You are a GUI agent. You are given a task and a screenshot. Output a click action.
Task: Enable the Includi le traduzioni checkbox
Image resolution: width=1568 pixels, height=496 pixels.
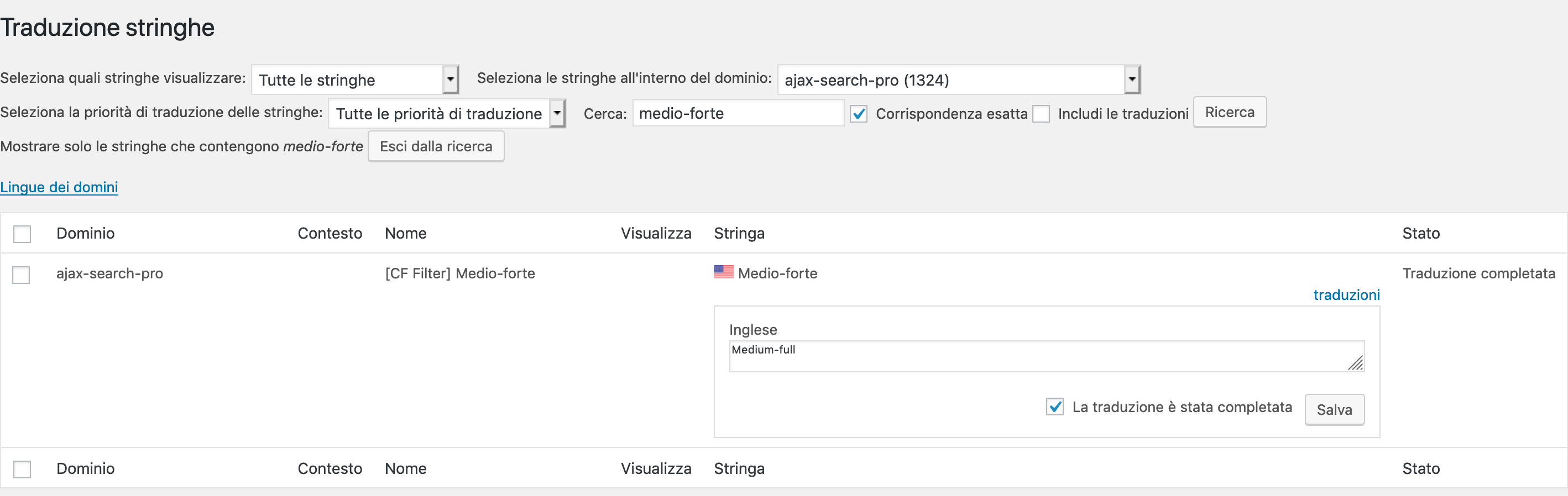pyautogui.click(x=1041, y=114)
